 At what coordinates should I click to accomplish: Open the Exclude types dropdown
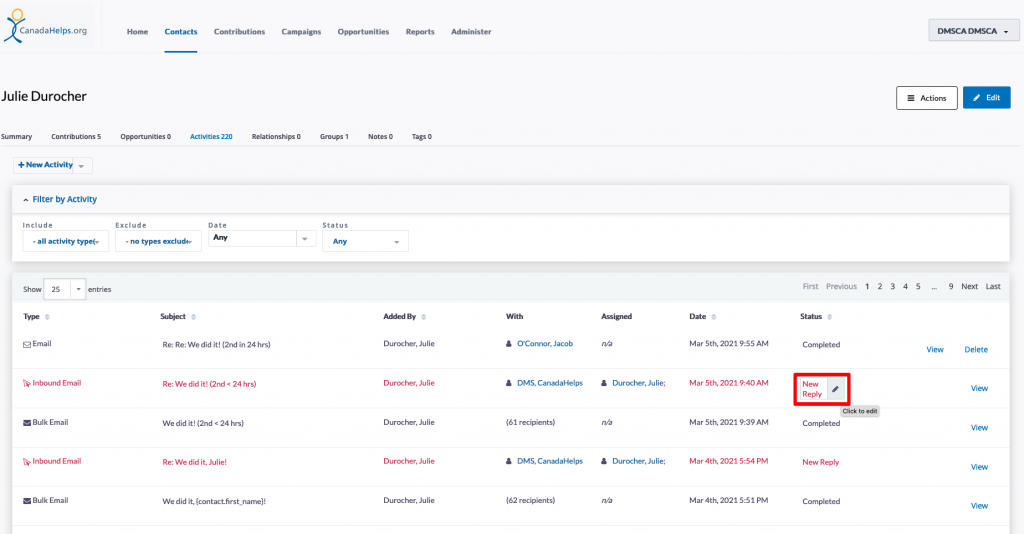point(158,241)
